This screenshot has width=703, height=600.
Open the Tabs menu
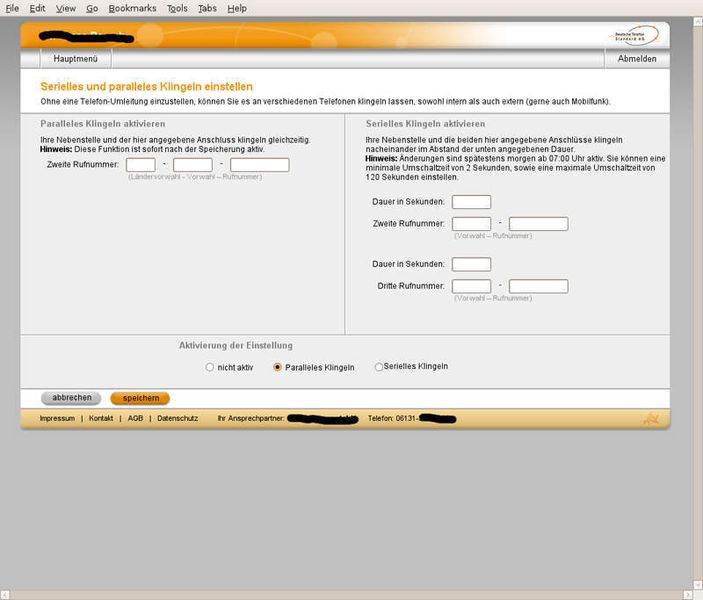point(207,8)
